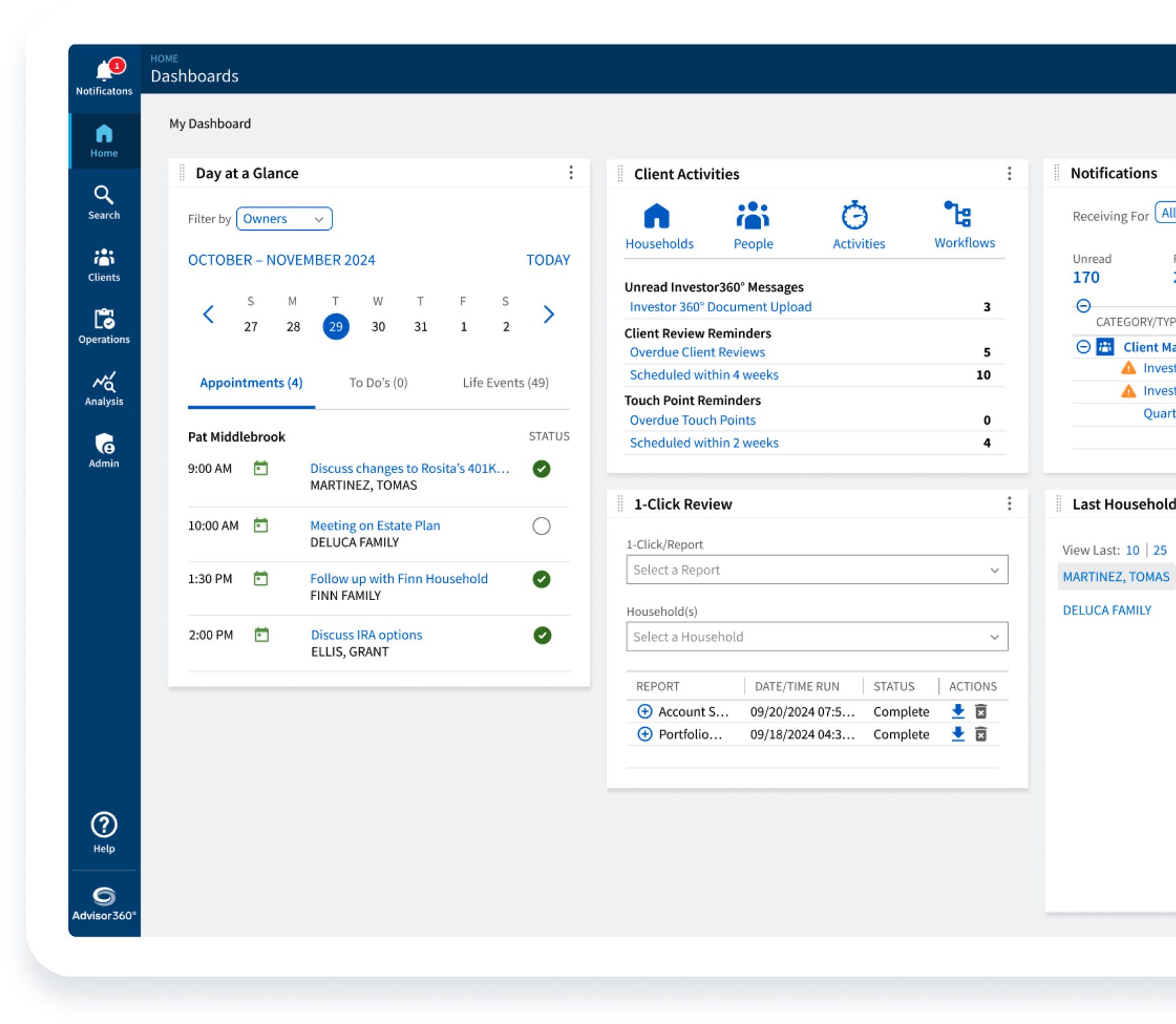Open Scheduled within 2 weeks link
Viewport: 1176px width, 1024px height.
(704, 443)
